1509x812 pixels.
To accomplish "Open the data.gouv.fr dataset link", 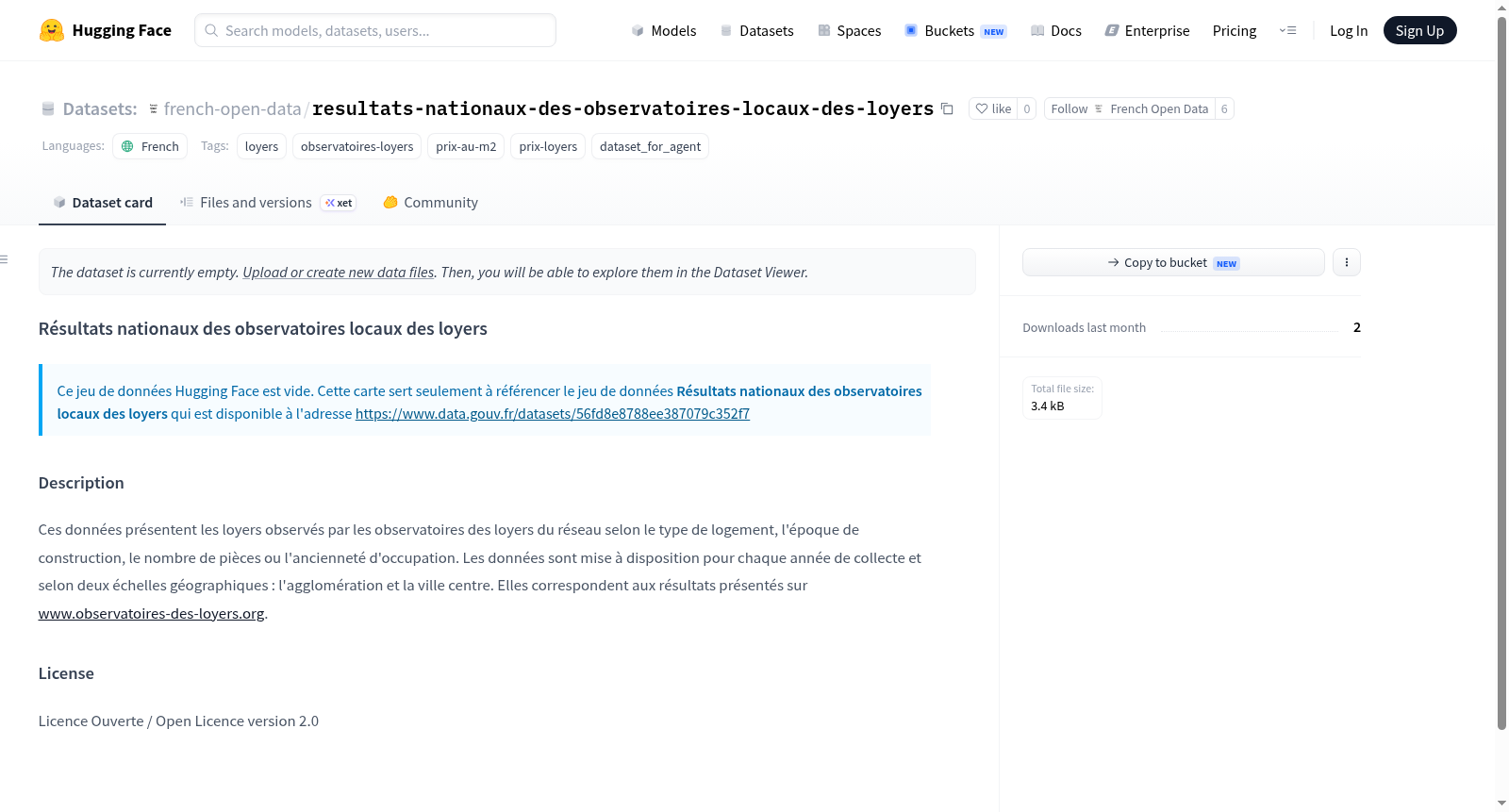I will 553,413.
